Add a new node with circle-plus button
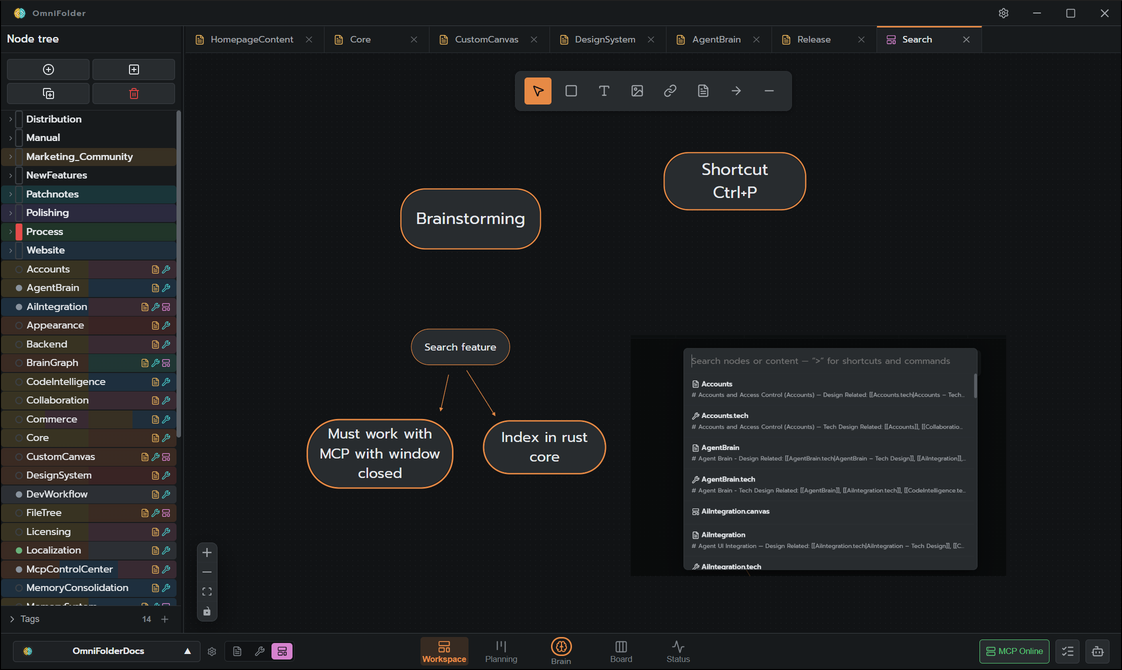1122x670 pixels. coord(48,69)
